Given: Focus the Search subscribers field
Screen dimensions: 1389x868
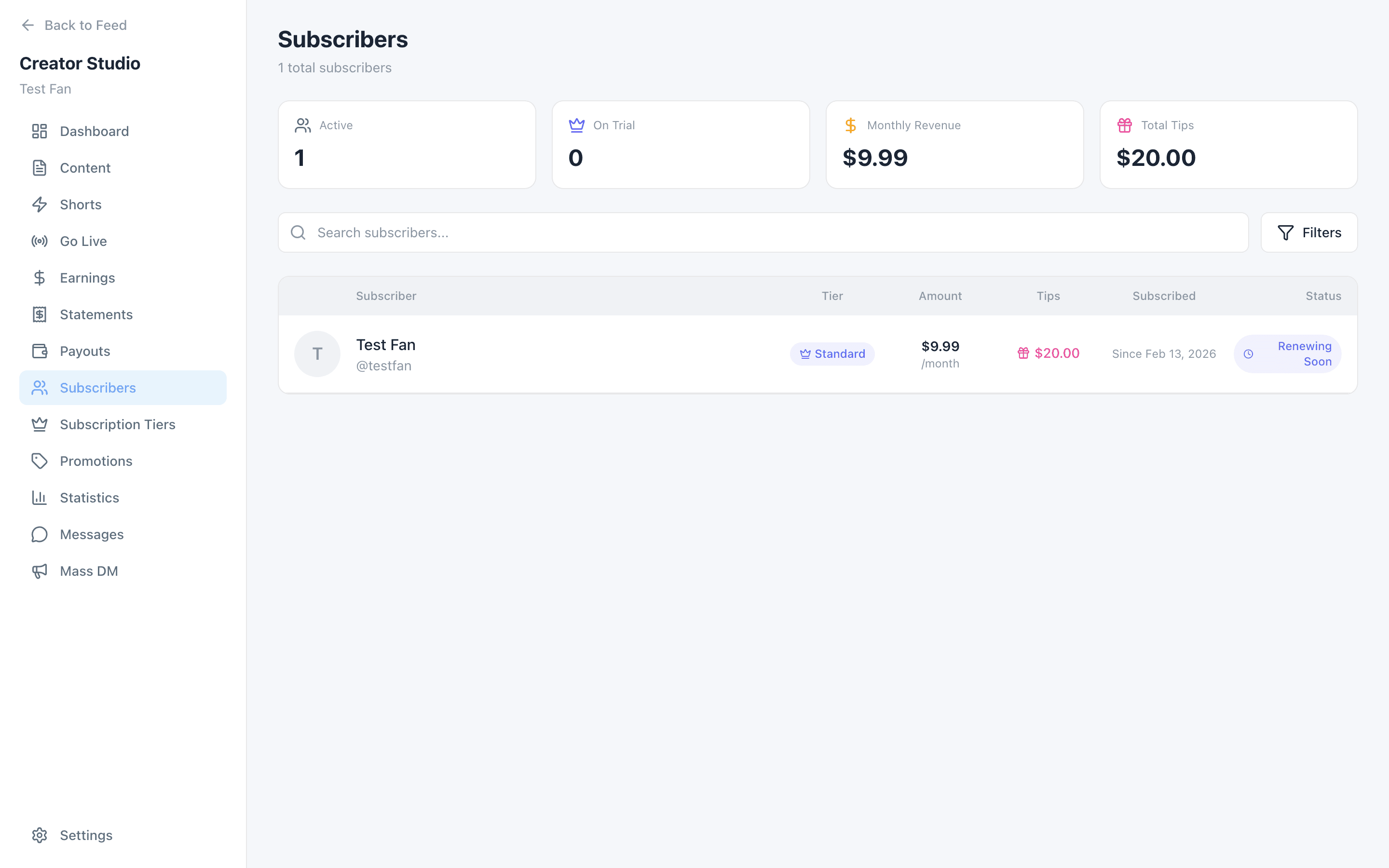Looking at the screenshot, I should (763, 232).
